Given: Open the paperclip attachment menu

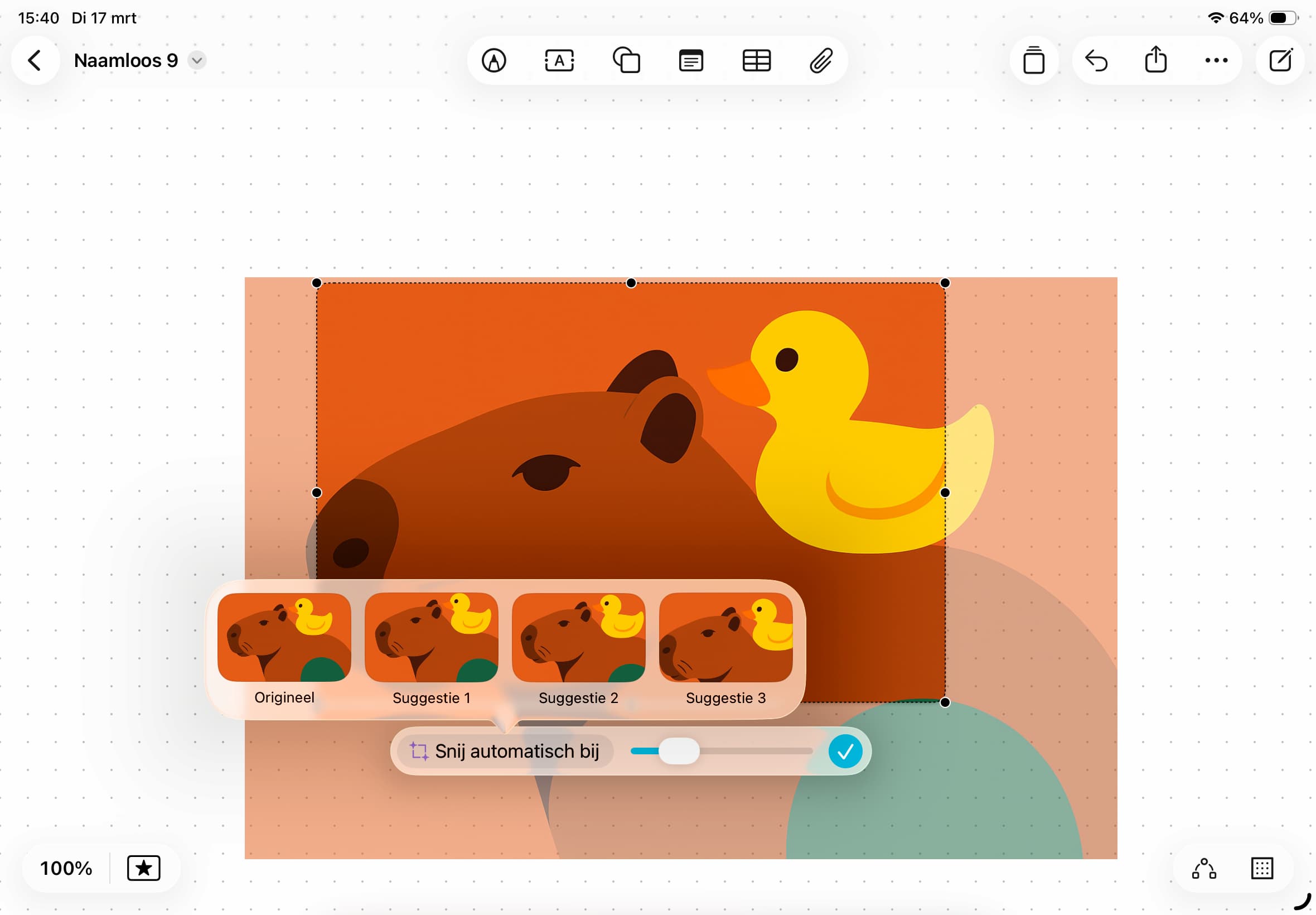Looking at the screenshot, I should tap(820, 60).
